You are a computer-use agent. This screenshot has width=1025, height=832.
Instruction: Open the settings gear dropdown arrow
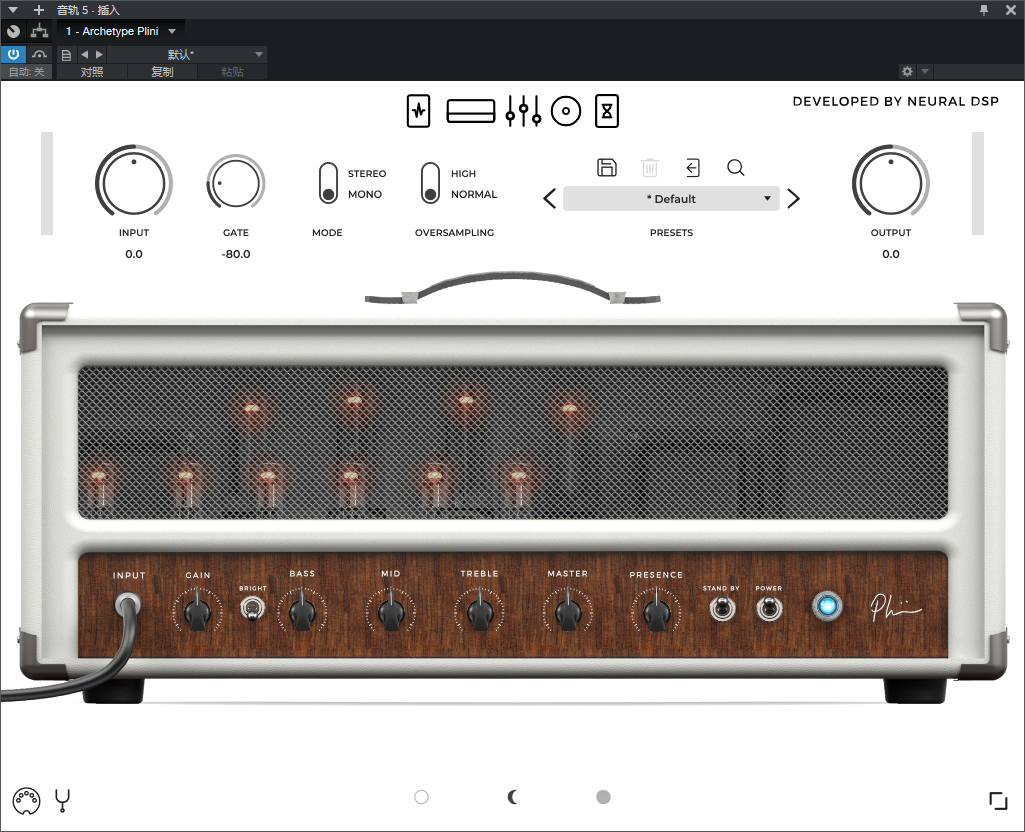pyautogui.click(x=925, y=71)
